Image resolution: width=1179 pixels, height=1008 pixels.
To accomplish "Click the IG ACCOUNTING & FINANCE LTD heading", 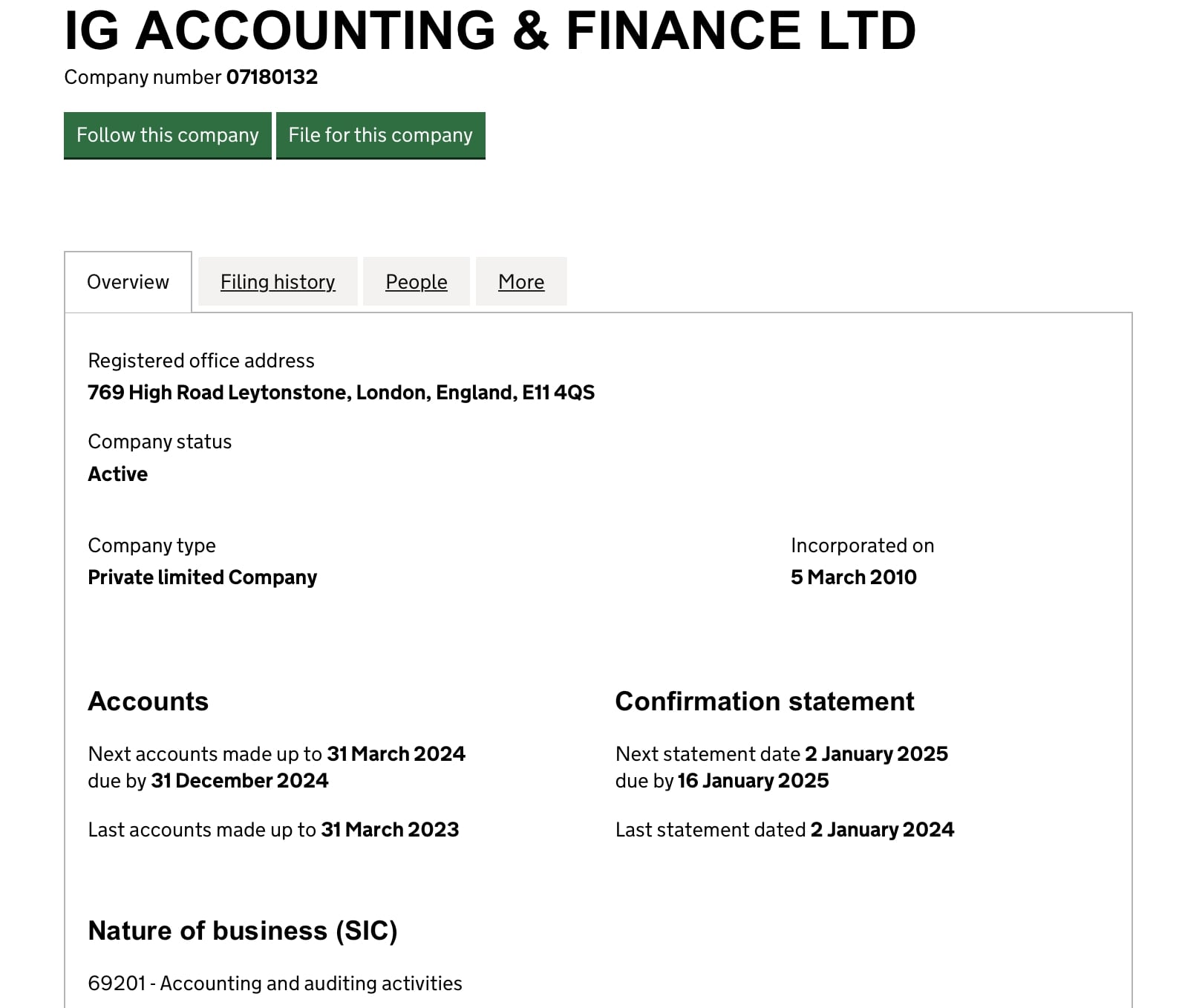I will (x=490, y=30).
